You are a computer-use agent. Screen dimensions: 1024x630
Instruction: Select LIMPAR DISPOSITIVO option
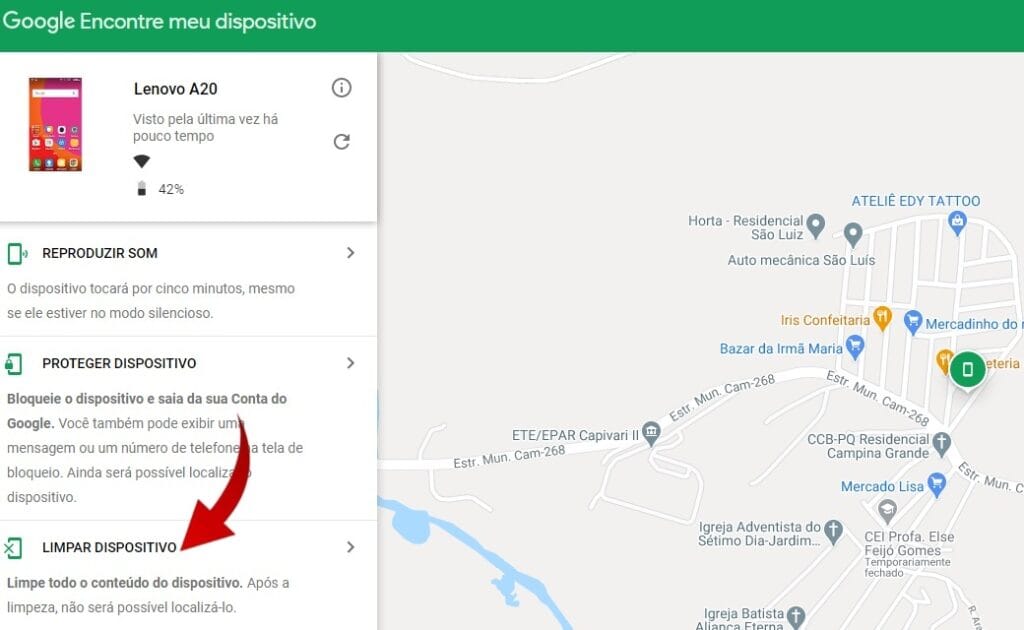(109, 548)
